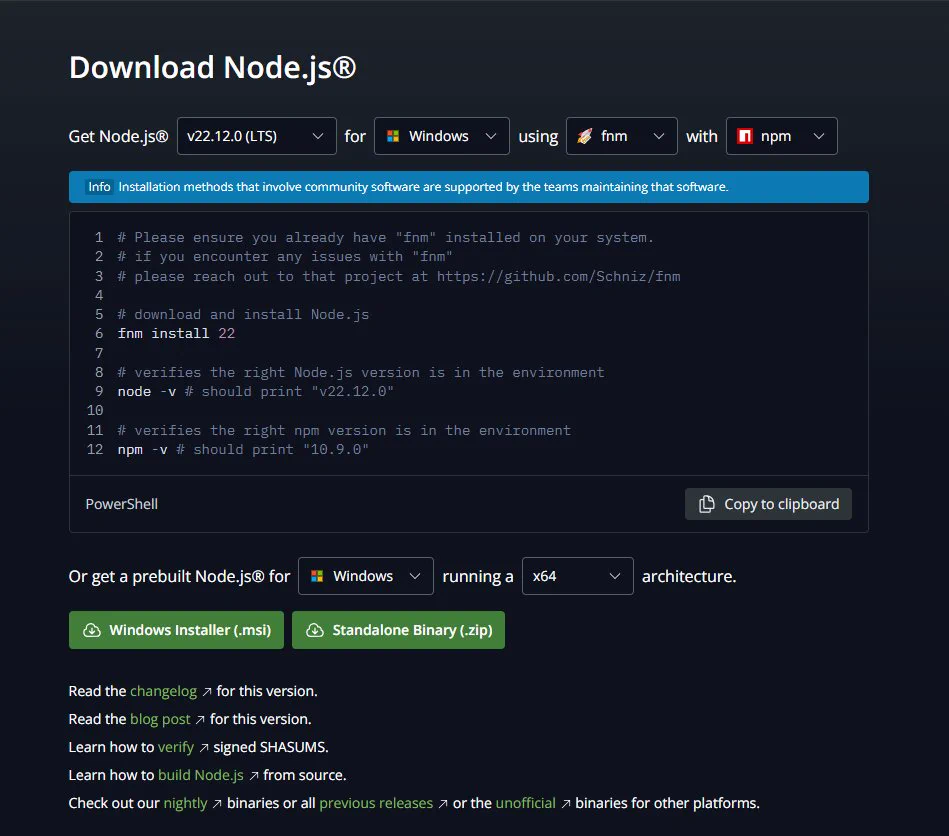Click the 'Download Node.js®' heading

212,67
